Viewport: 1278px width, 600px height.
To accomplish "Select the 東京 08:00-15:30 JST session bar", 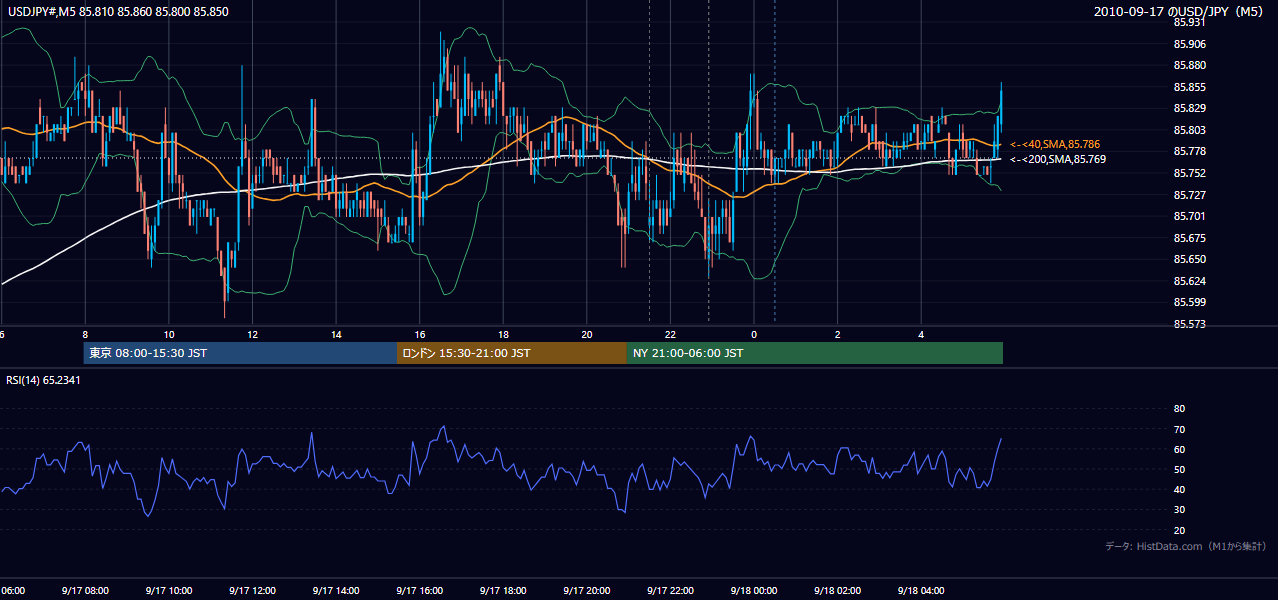I will point(240,353).
